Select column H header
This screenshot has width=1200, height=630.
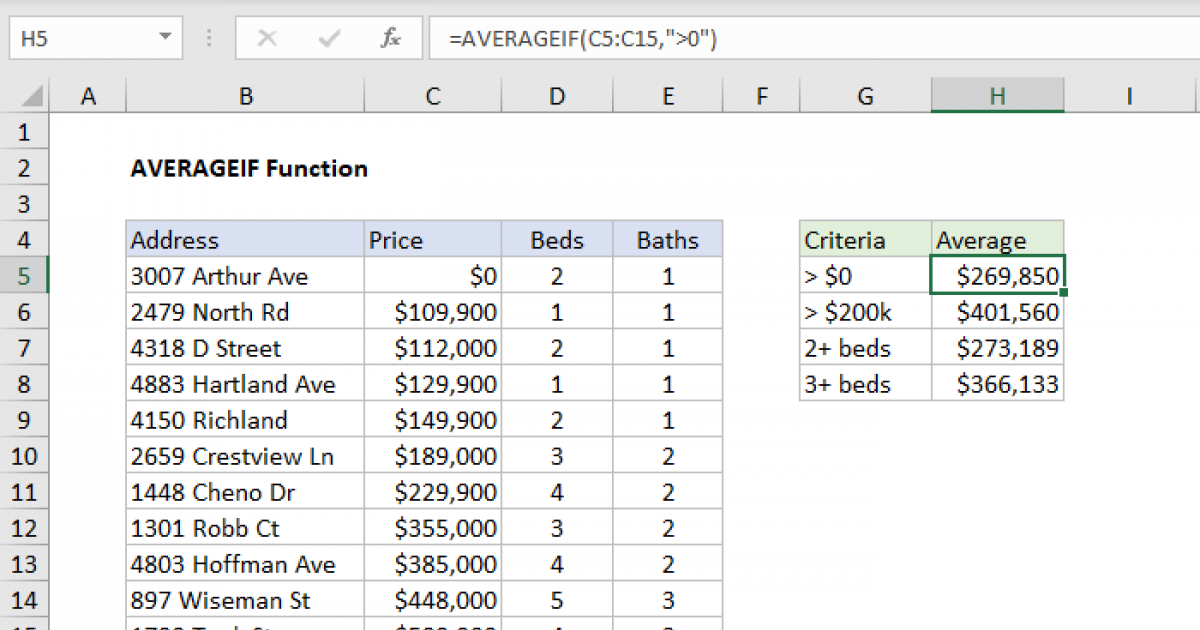click(x=998, y=97)
